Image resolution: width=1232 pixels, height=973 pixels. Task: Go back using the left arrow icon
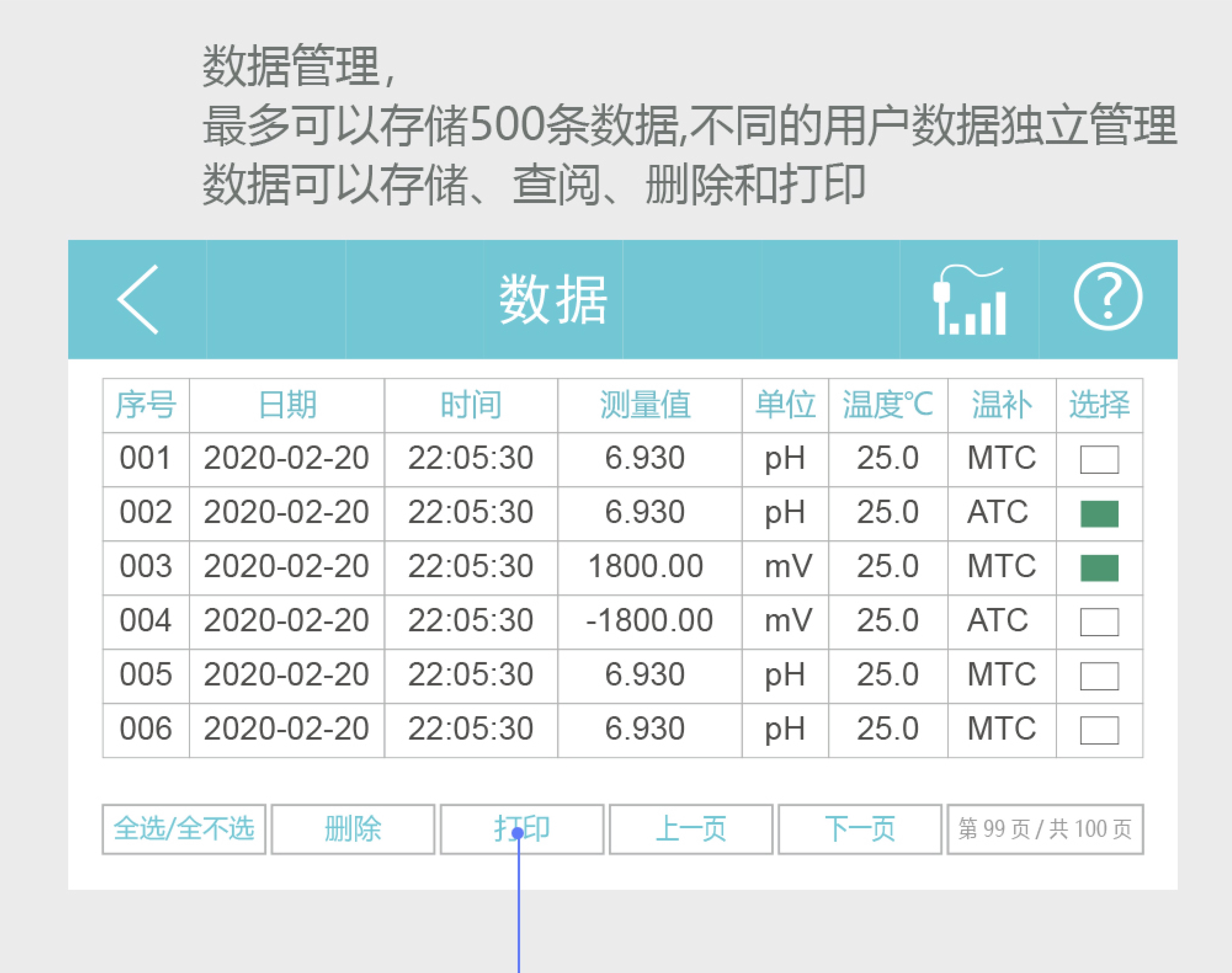(137, 299)
